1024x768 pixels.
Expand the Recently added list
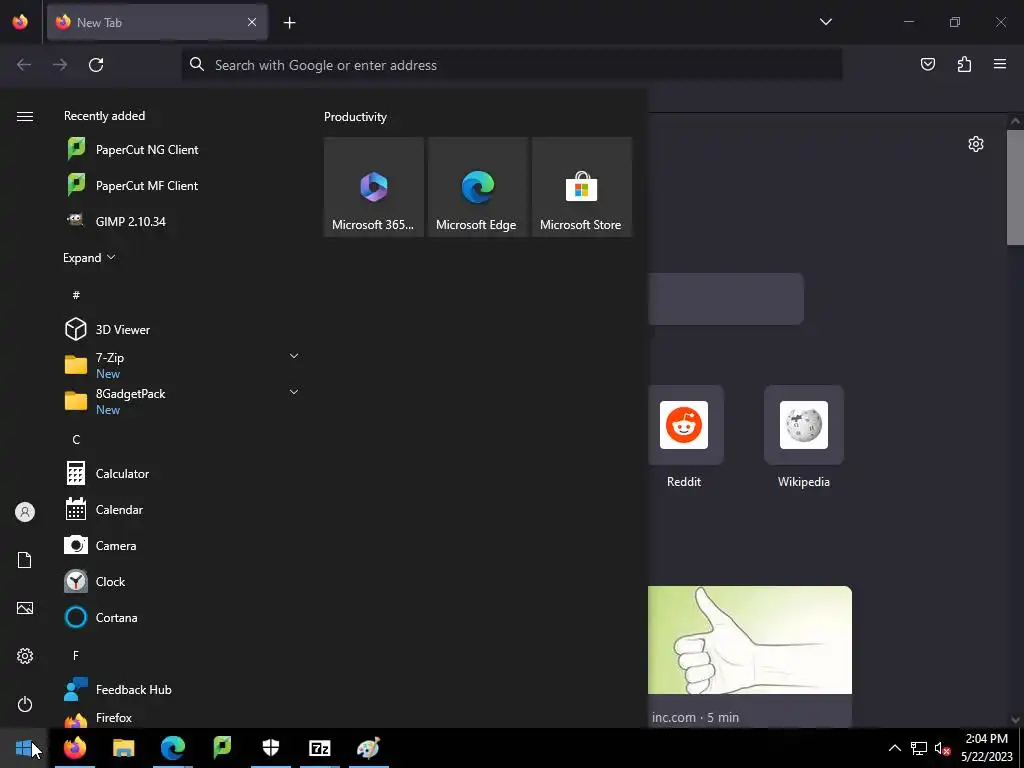[x=89, y=258]
